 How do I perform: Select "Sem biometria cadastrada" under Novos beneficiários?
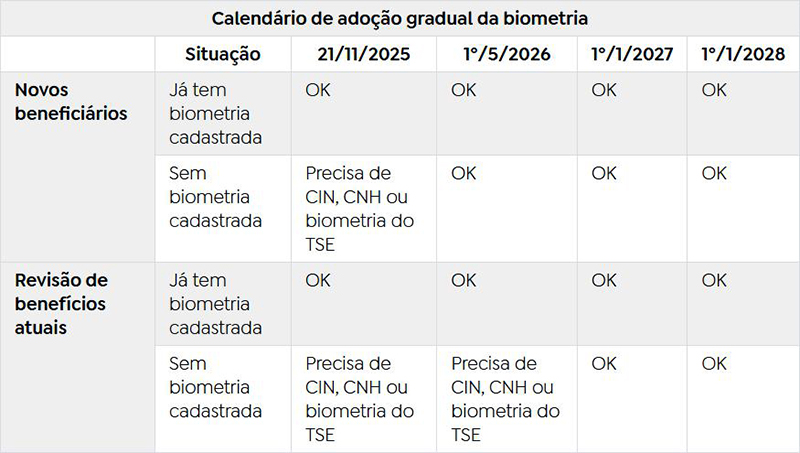coord(210,197)
